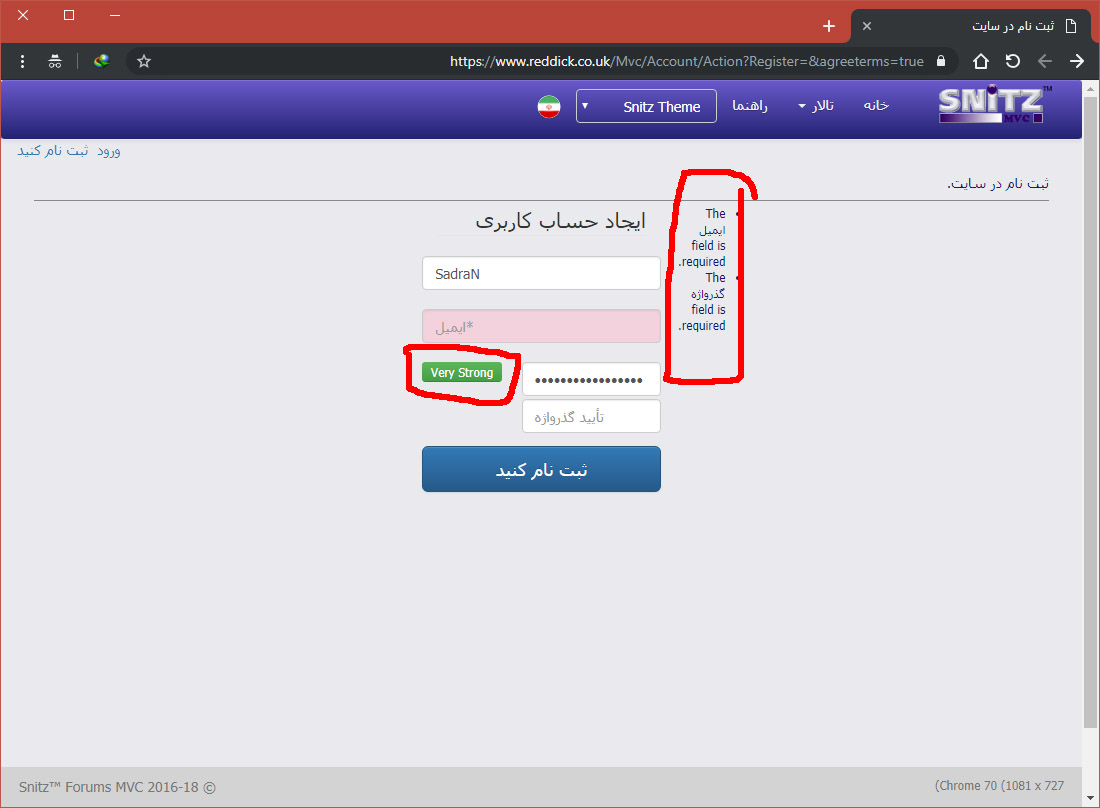
Task: Go to the browser home page icon
Action: 981,61
